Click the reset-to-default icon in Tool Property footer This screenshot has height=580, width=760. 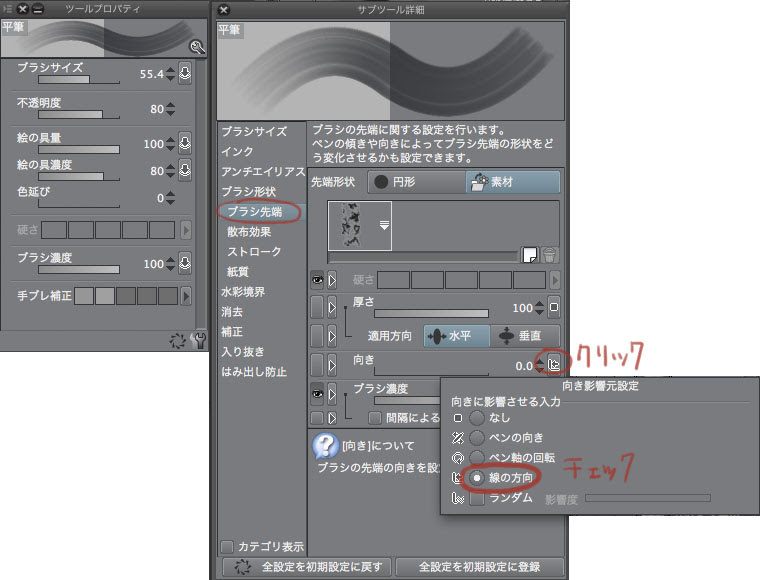178,341
